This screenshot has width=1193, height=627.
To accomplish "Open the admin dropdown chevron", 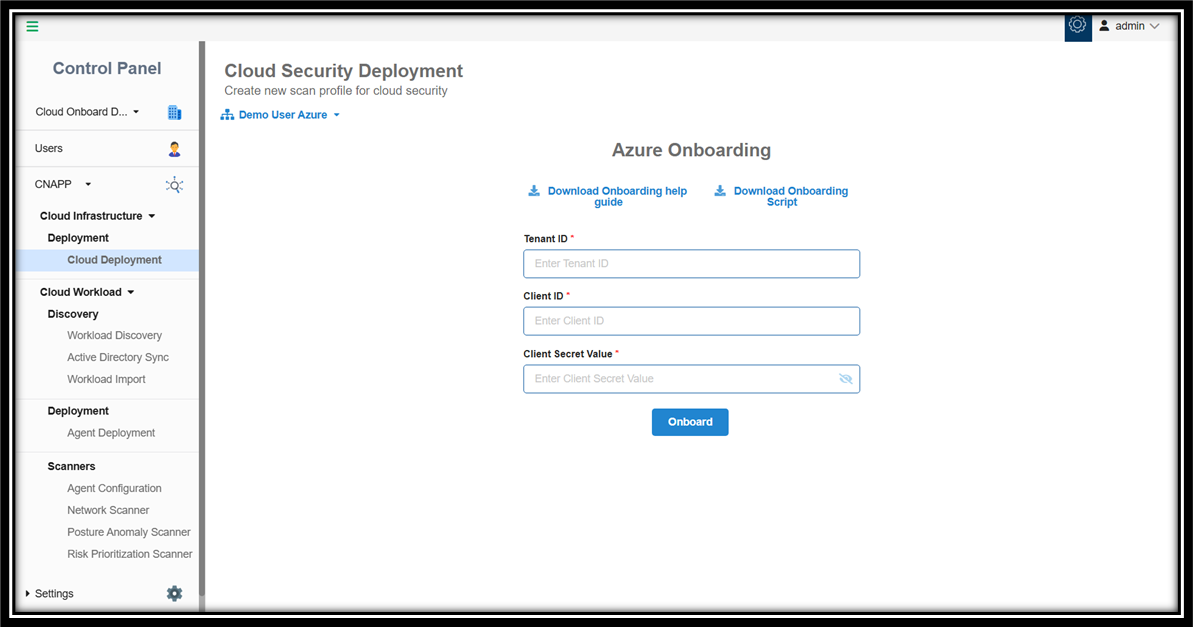I will click(x=1154, y=26).
